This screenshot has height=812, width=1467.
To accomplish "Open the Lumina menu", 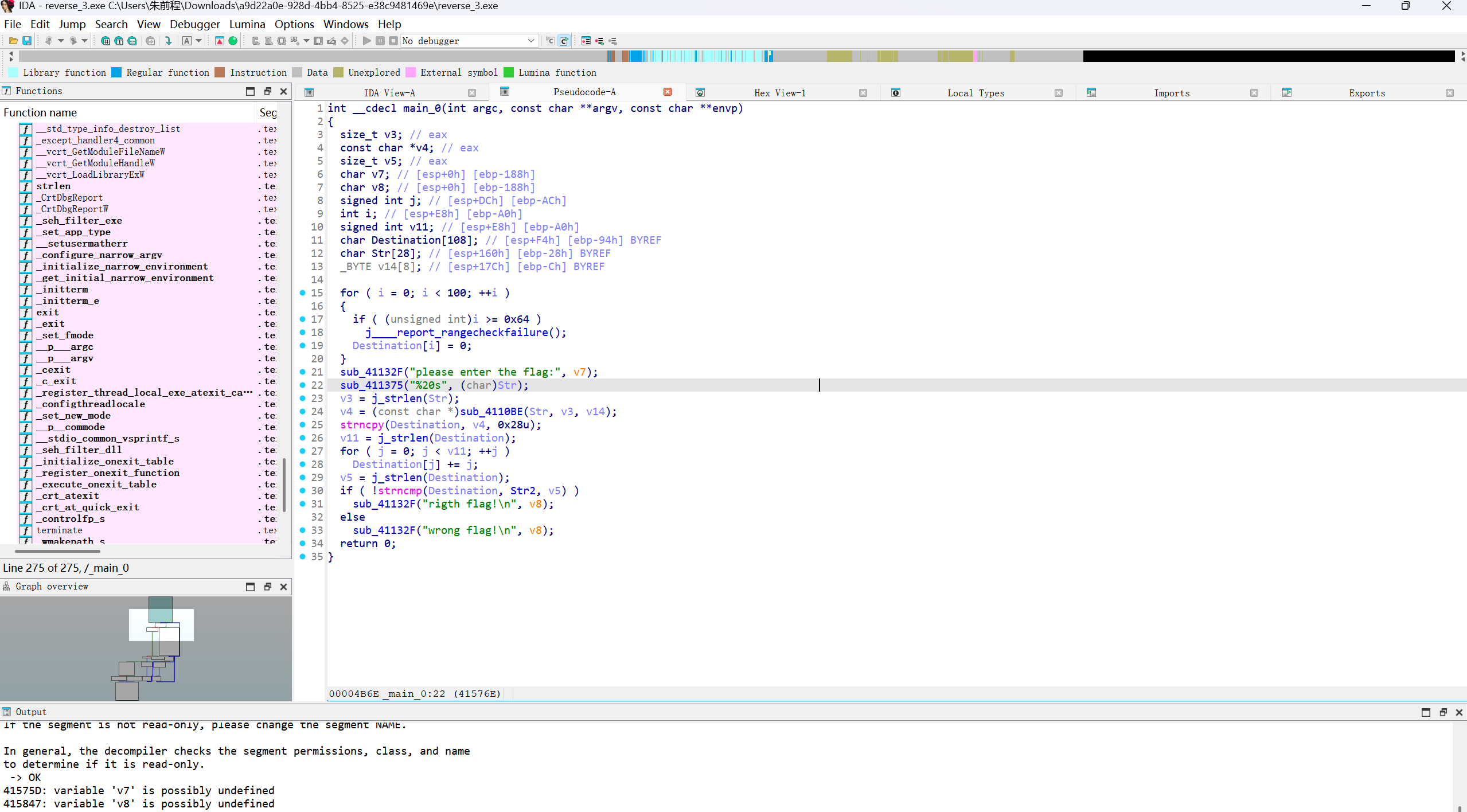I will (x=247, y=24).
